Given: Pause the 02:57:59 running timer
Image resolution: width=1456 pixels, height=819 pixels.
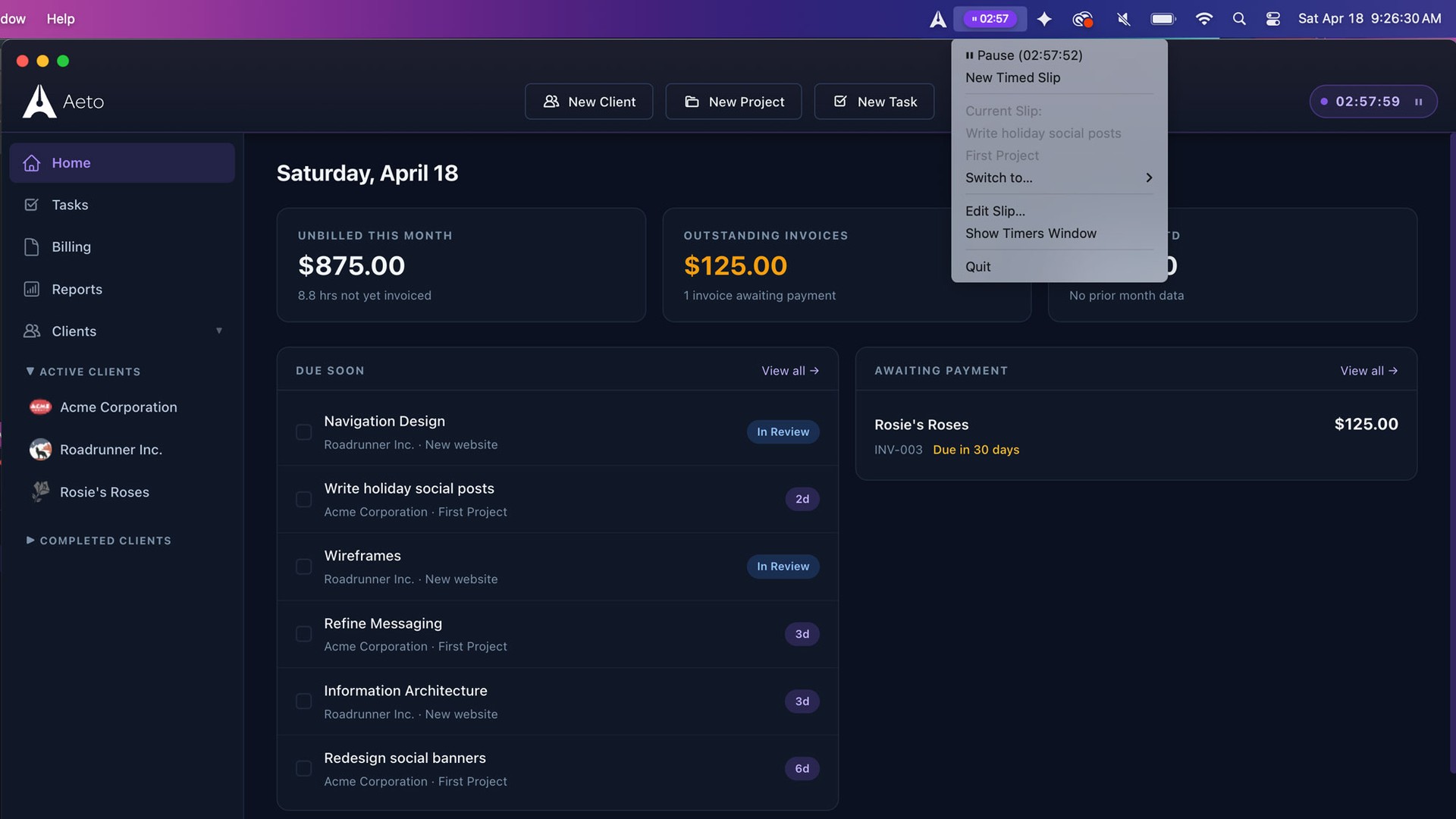Looking at the screenshot, I should click(x=1418, y=102).
